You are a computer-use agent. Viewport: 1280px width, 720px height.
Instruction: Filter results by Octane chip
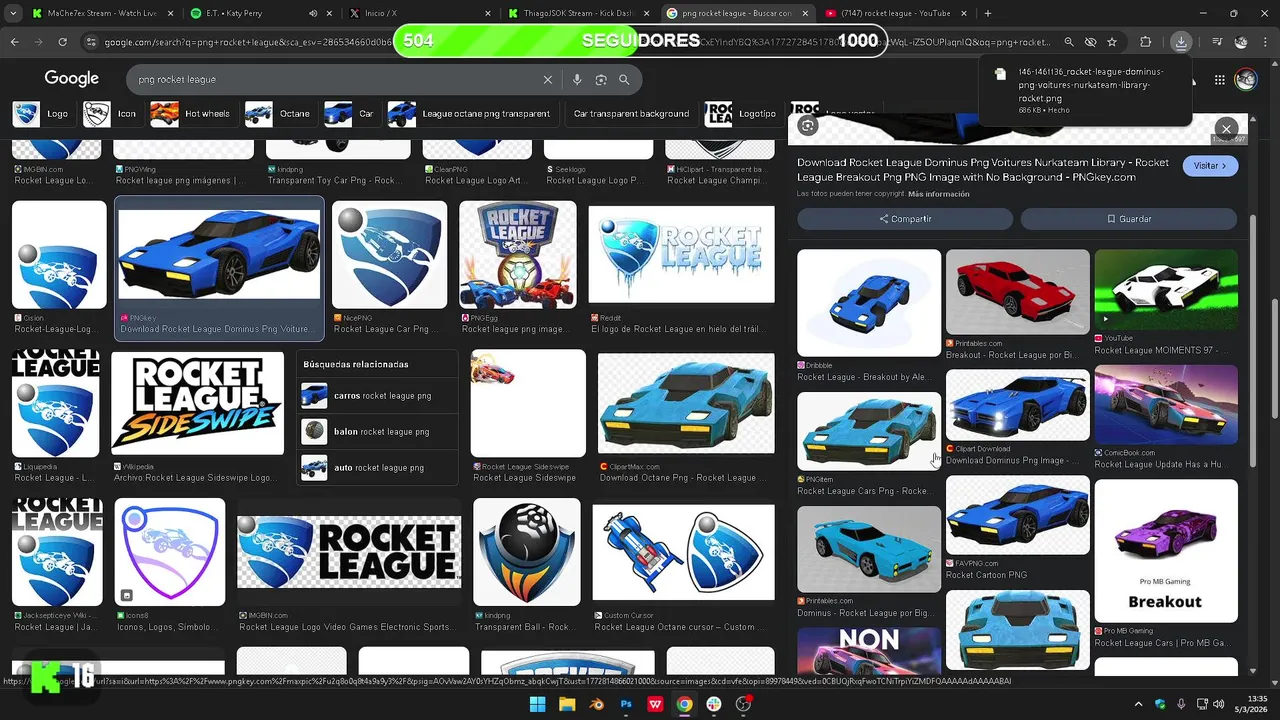(279, 114)
